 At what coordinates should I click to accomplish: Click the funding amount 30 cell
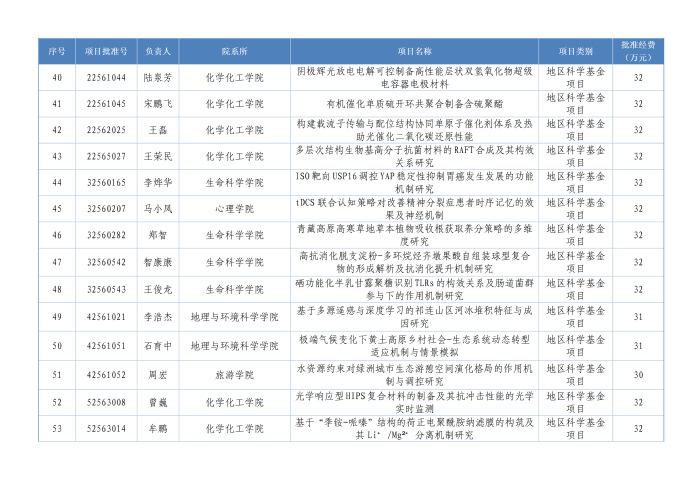click(637, 375)
